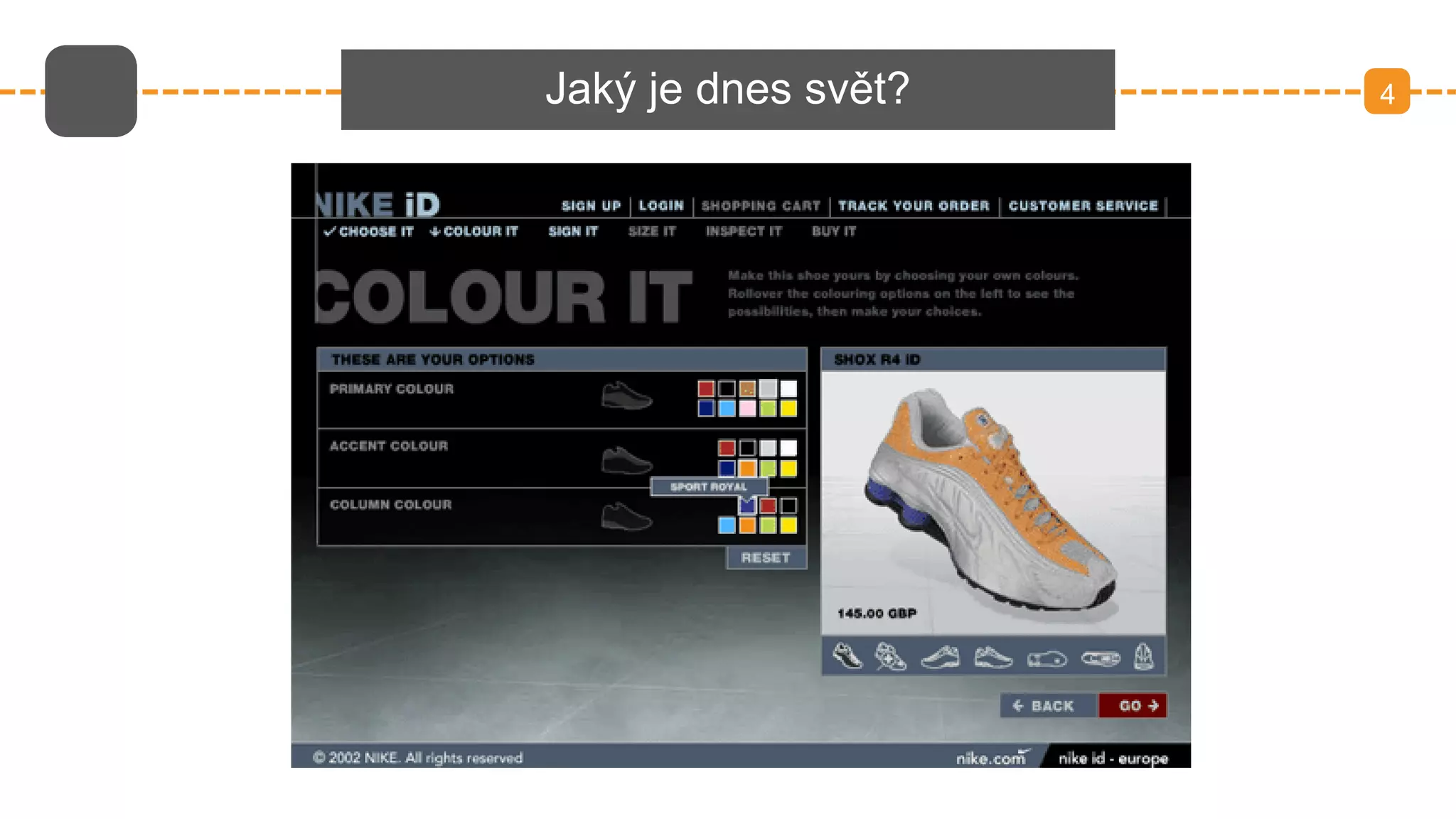Apply yellow as accent colour

pyautogui.click(x=788, y=468)
